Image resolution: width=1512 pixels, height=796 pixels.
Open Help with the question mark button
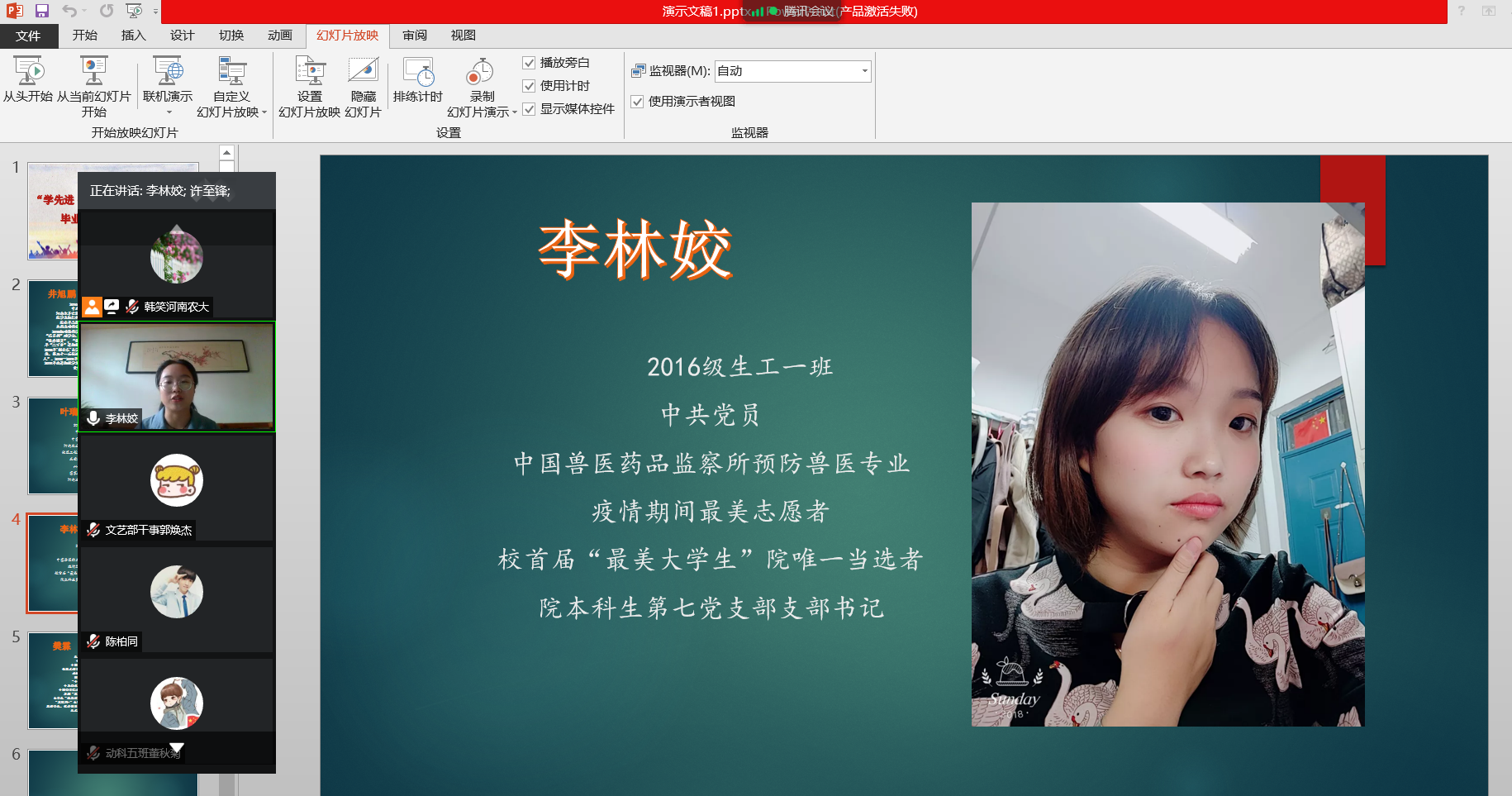pyautogui.click(x=1461, y=12)
